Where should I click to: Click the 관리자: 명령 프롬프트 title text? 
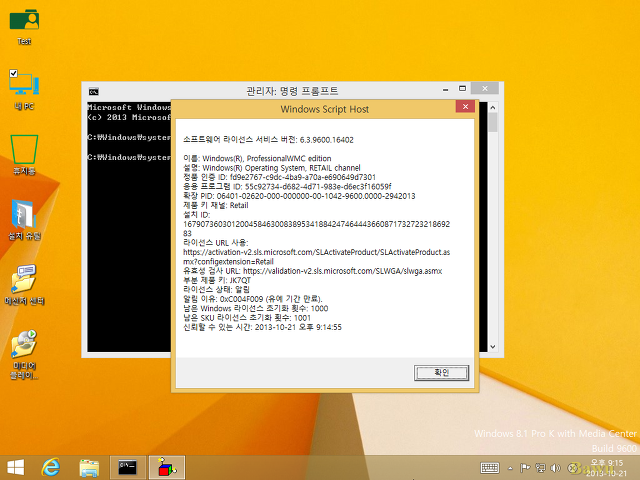click(x=292, y=91)
